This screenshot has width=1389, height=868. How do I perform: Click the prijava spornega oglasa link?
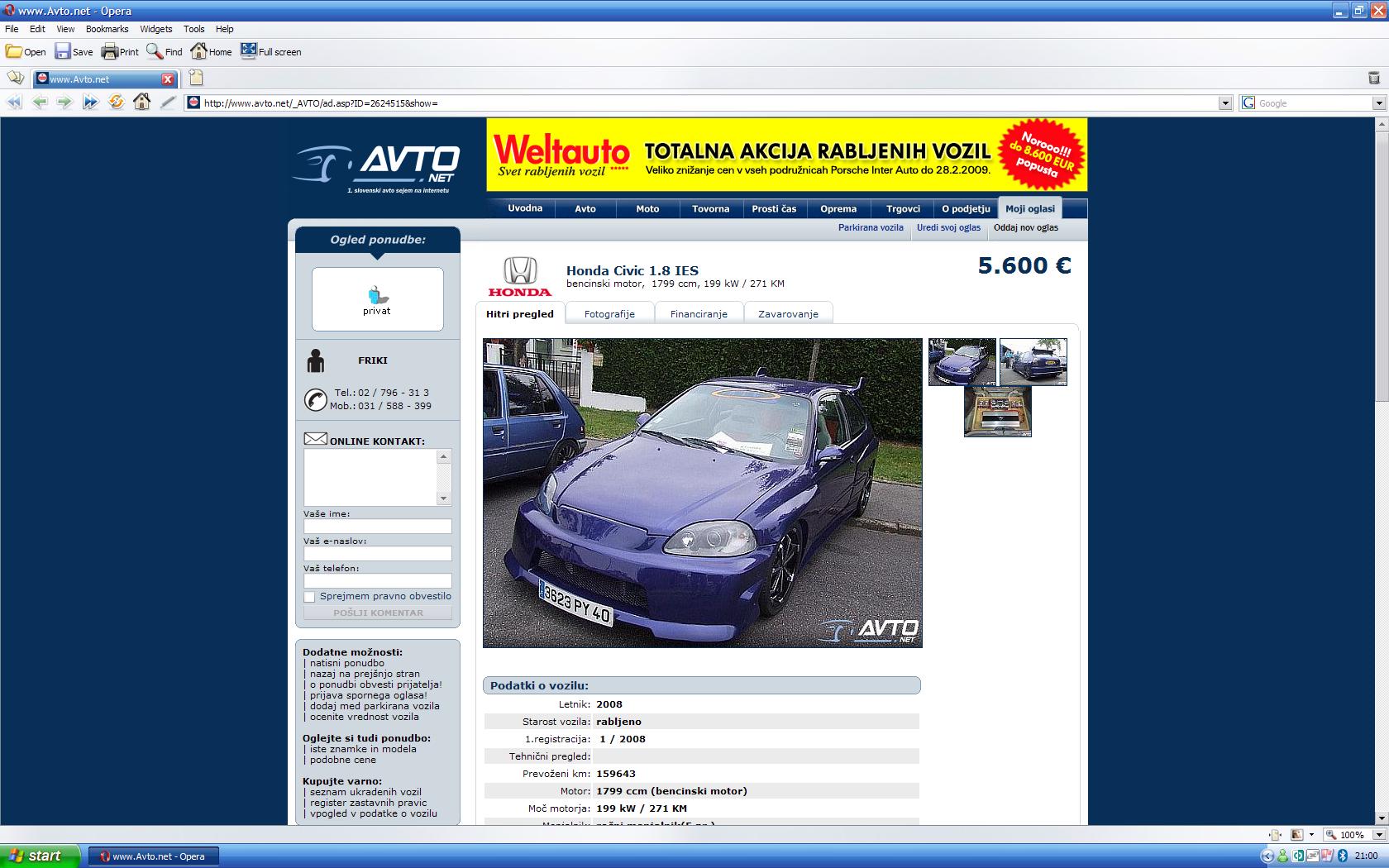point(369,695)
